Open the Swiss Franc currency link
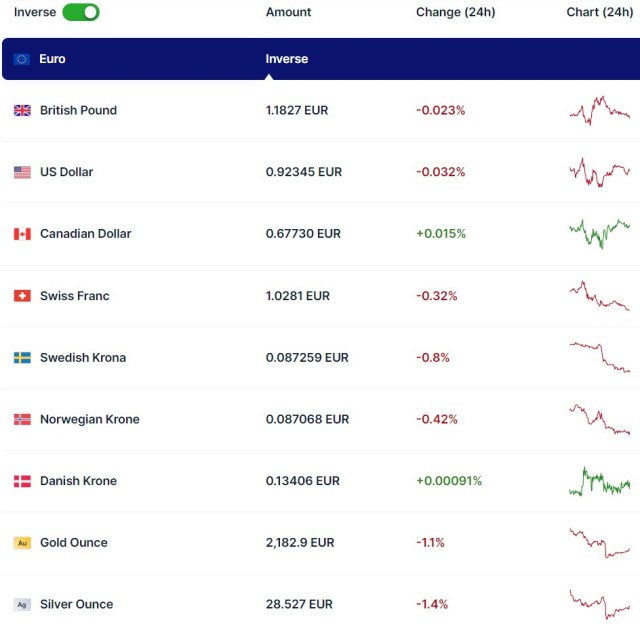The width and height of the screenshot is (640, 624). [x=74, y=296]
